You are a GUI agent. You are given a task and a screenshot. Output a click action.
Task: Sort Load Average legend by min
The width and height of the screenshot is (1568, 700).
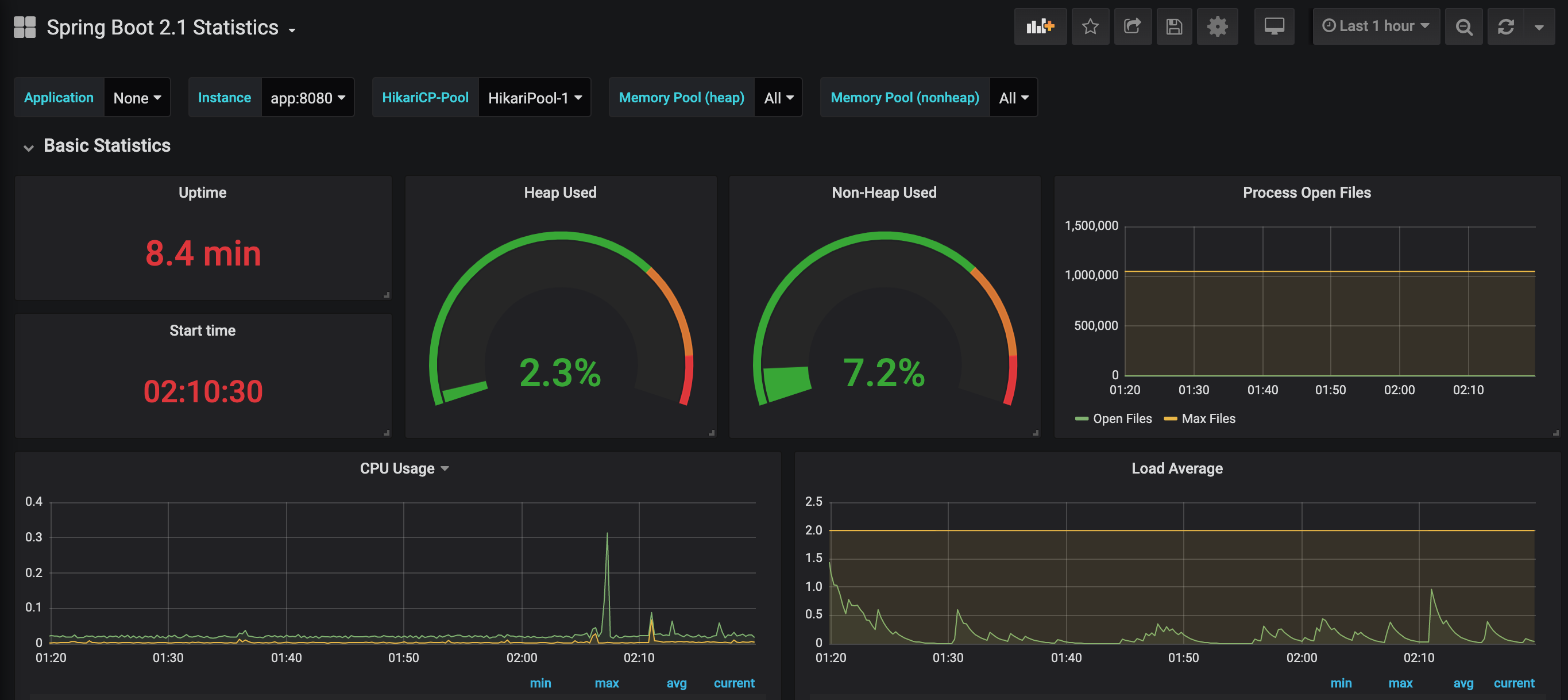click(x=1341, y=683)
